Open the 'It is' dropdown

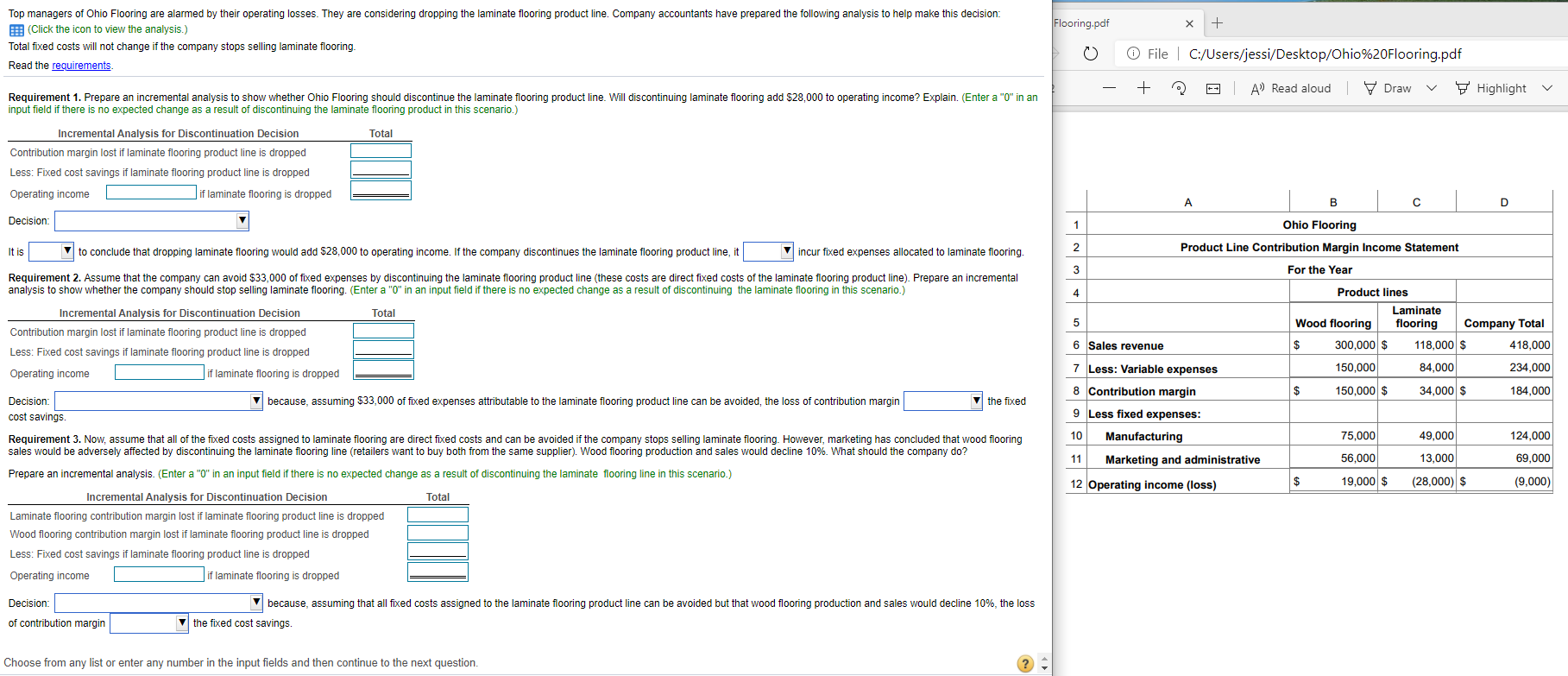click(x=51, y=251)
